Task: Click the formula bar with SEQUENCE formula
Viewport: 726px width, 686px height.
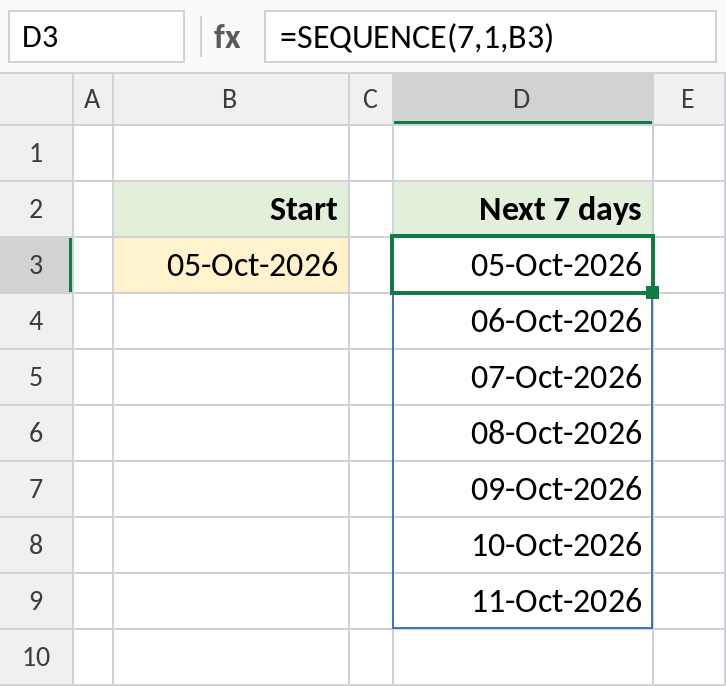Action: [x=490, y=37]
